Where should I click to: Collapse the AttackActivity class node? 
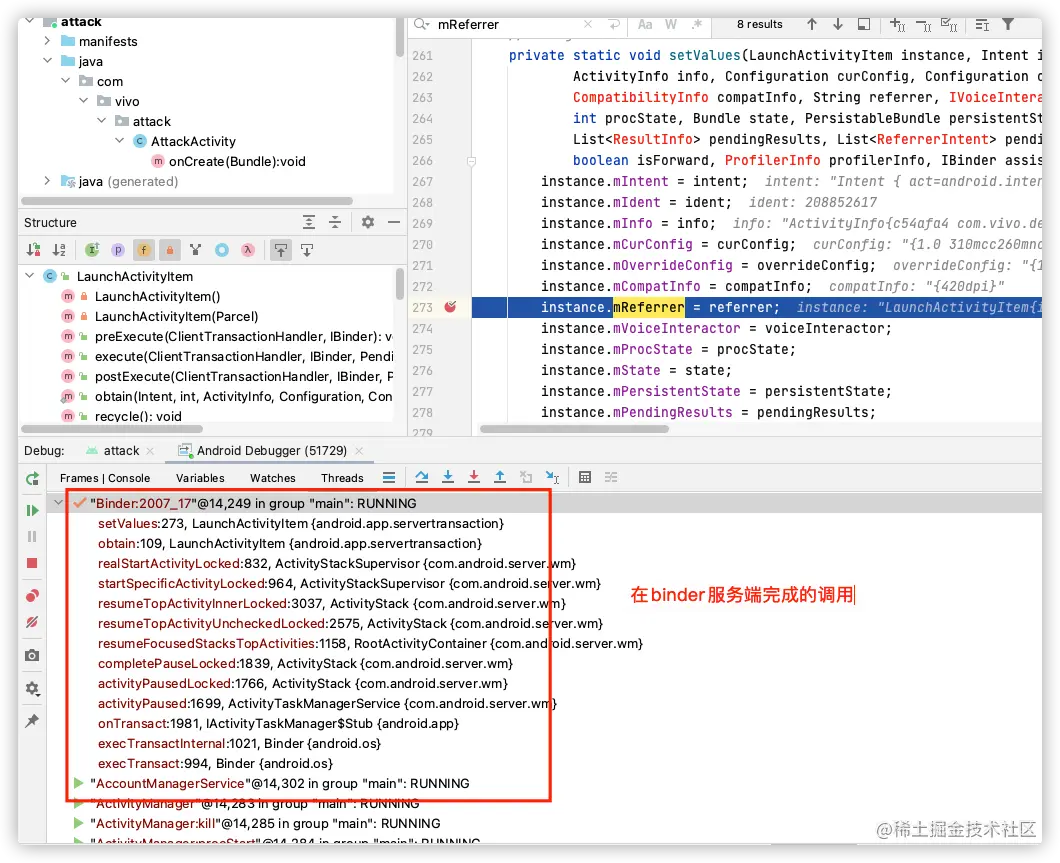point(120,141)
